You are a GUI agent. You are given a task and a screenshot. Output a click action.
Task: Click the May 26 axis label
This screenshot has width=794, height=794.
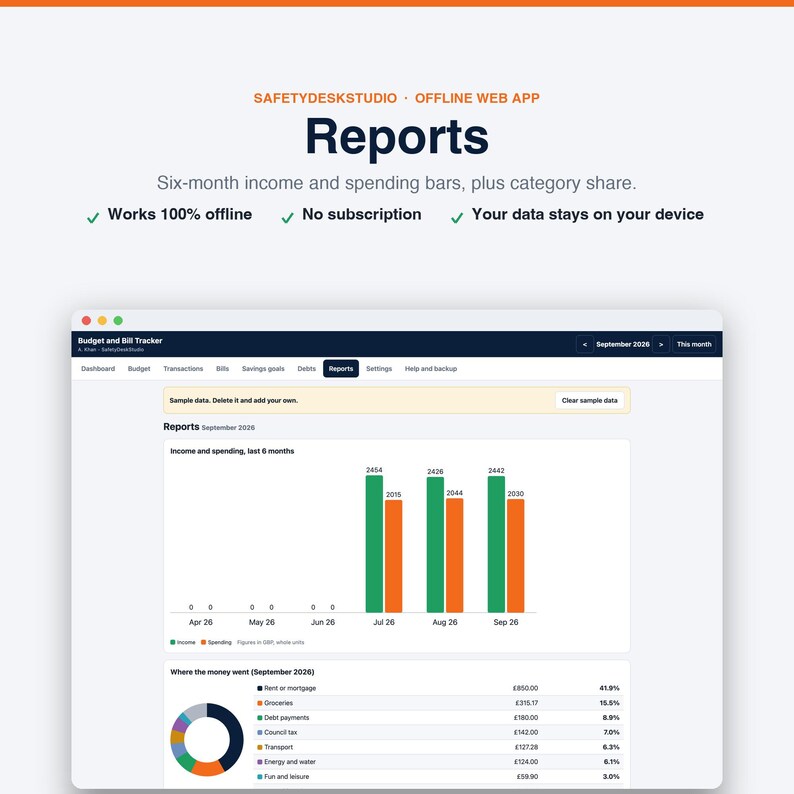[x=262, y=622]
